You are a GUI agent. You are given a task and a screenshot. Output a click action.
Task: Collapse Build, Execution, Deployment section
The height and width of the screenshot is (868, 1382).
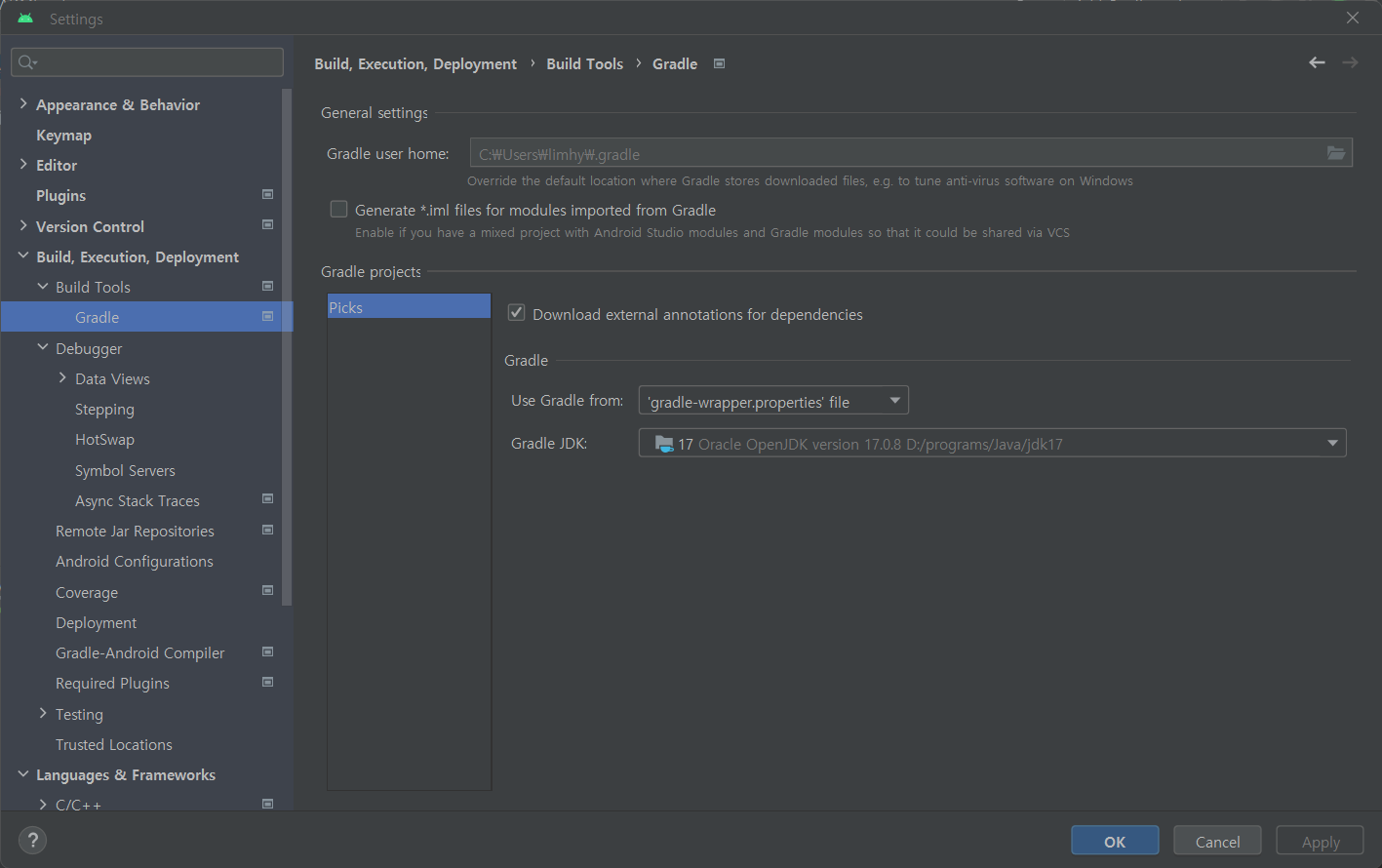coord(23,256)
